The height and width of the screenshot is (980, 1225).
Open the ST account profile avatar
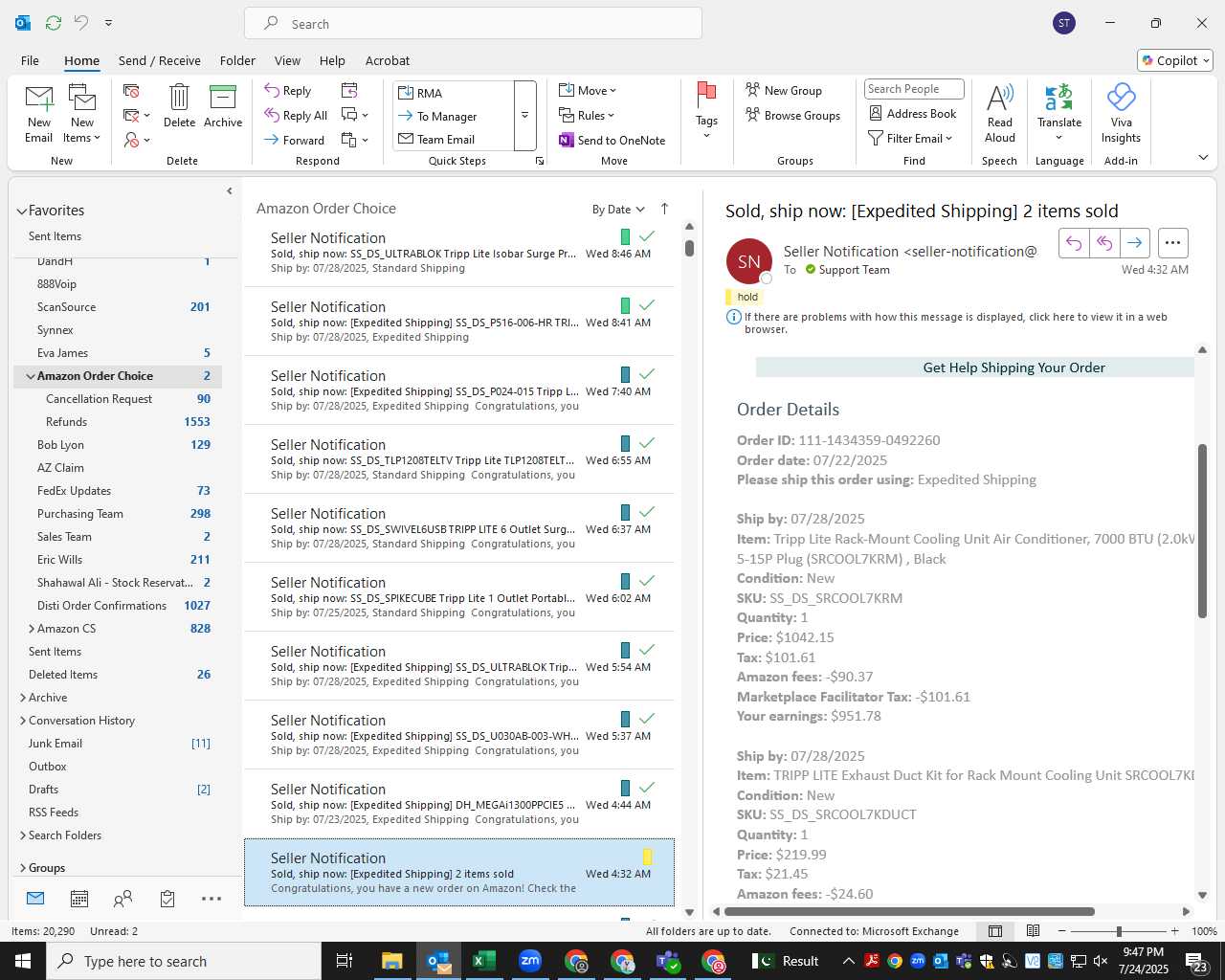click(x=1064, y=23)
